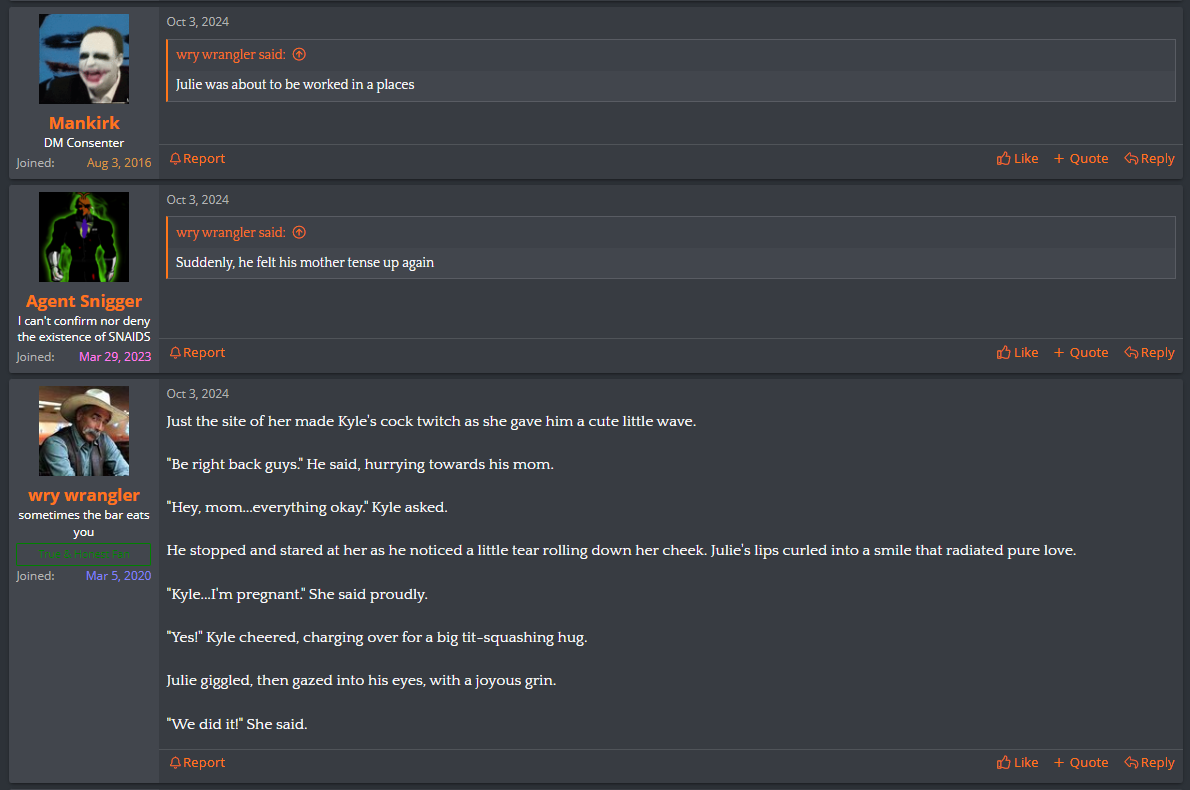This screenshot has height=790, width=1190.
Task: Open wry wrangler's cowboy avatar
Action: [x=83, y=431]
